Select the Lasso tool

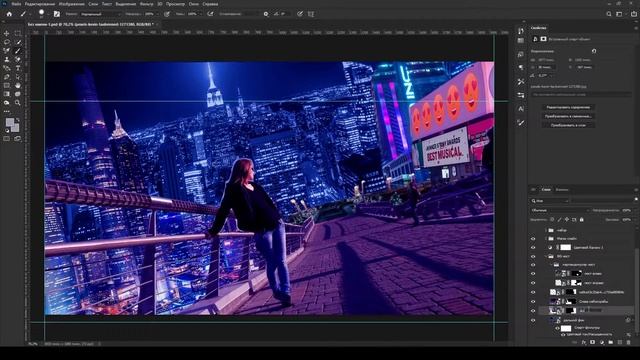[7, 42]
